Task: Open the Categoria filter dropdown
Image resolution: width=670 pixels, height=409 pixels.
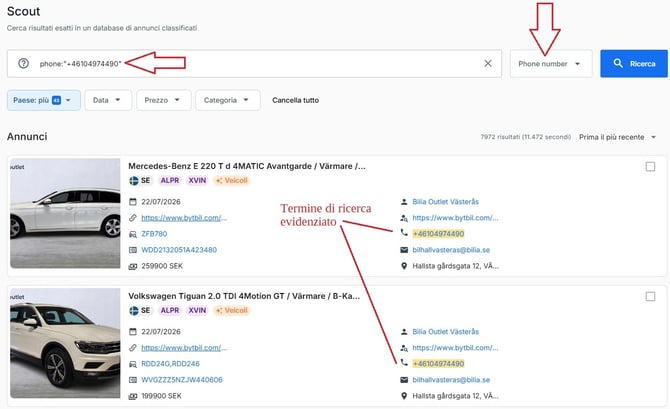Action: [228, 100]
